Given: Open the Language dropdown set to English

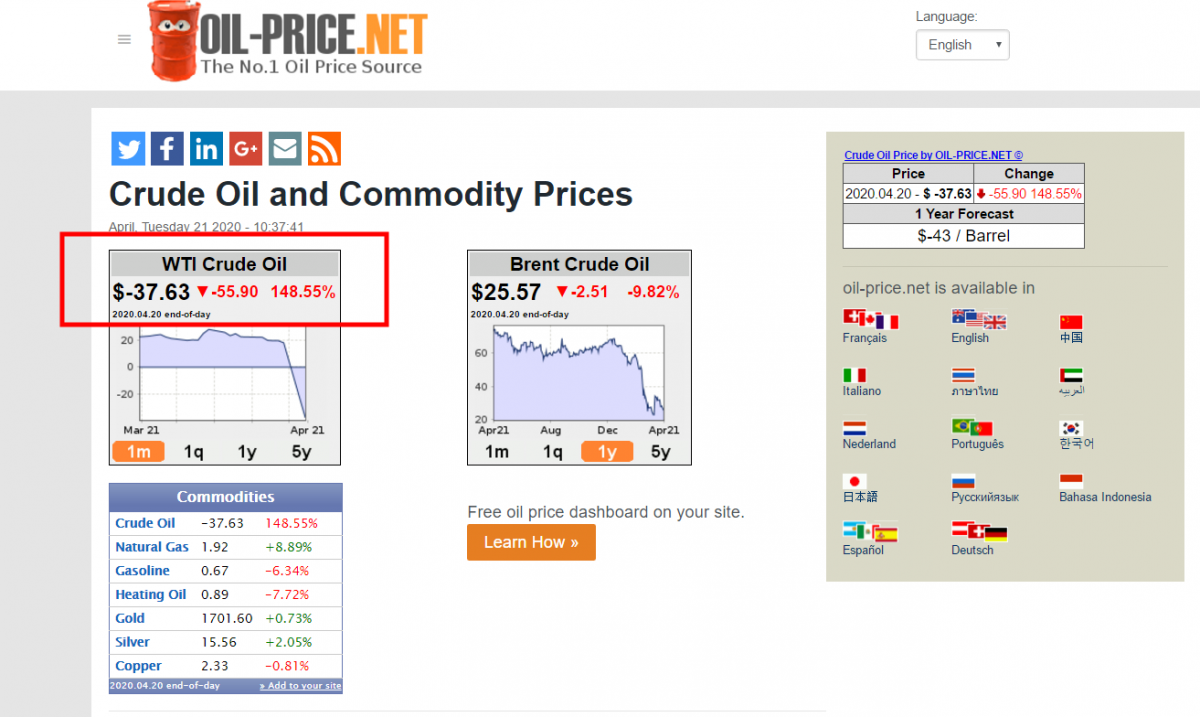Looking at the screenshot, I should click(x=963, y=45).
